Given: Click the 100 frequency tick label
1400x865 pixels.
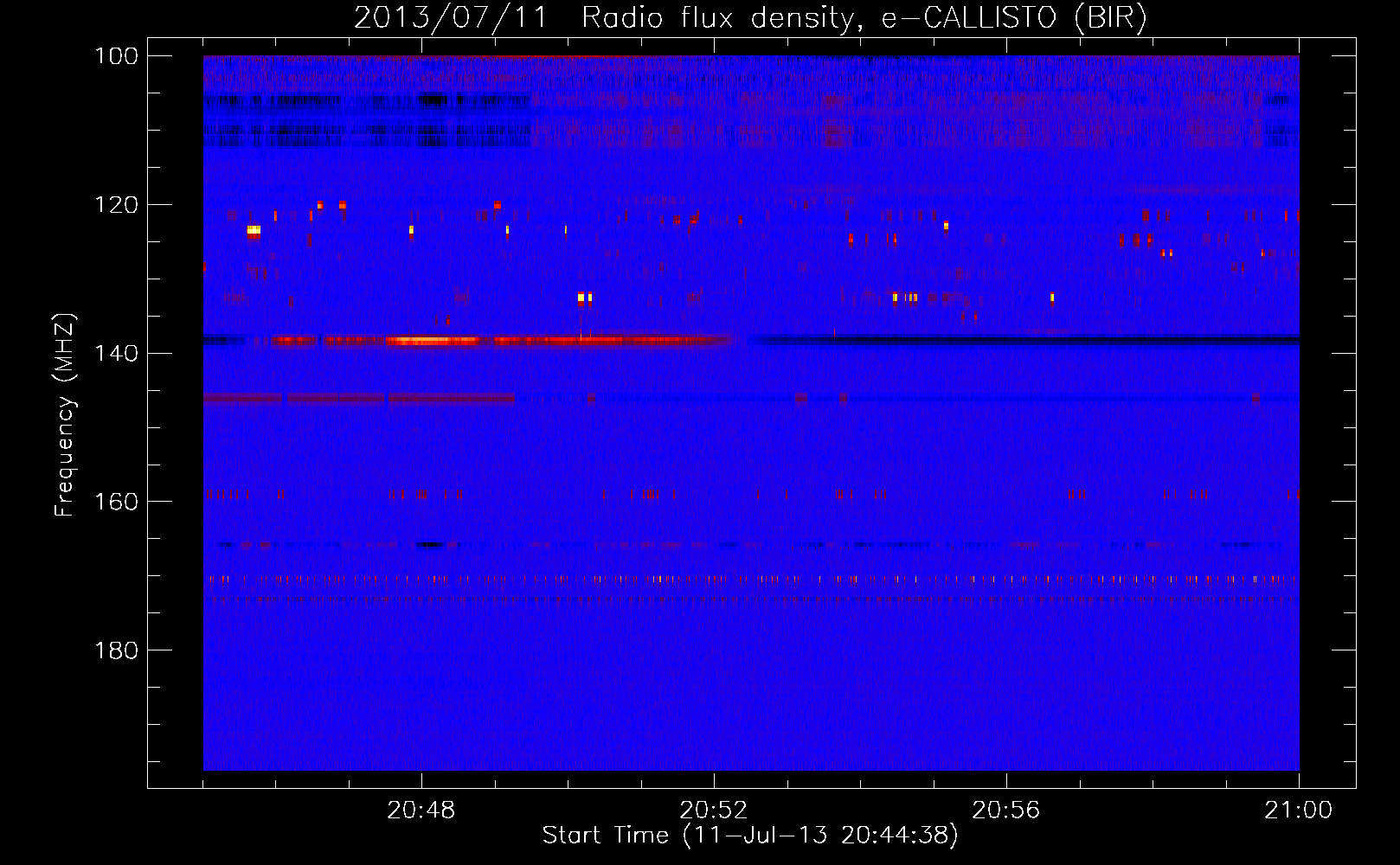Looking at the screenshot, I should coord(116,56).
